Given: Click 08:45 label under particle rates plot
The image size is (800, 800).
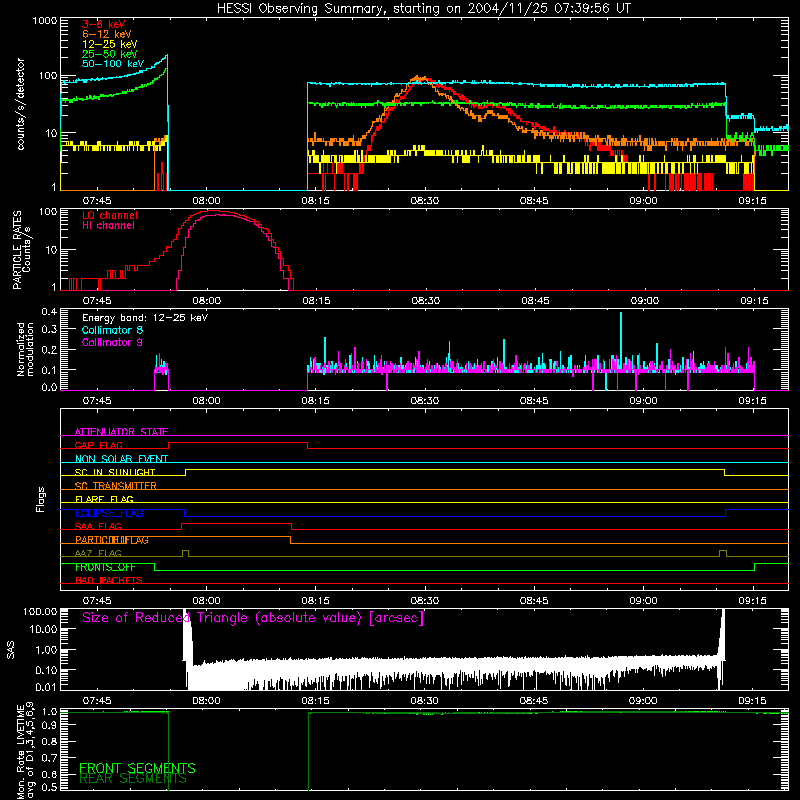Looking at the screenshot, I should [535, 301].
